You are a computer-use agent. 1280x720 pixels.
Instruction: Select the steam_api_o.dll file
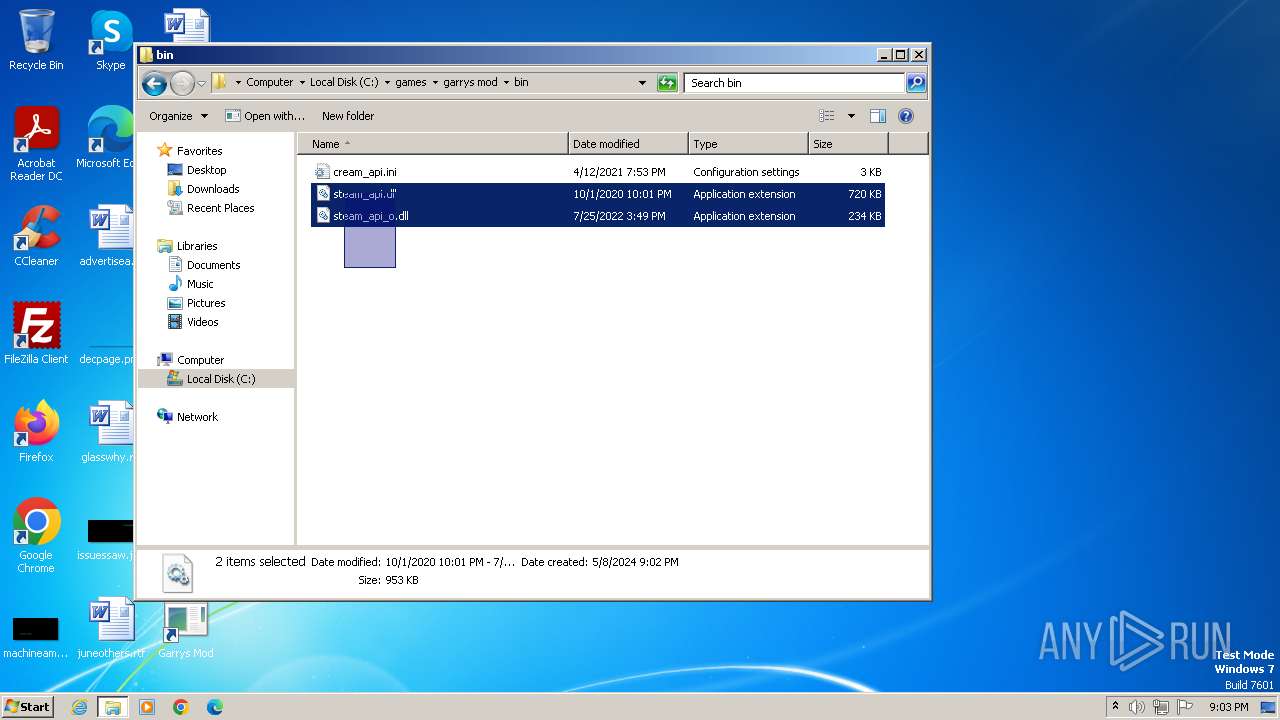click(x=598, y=216)
